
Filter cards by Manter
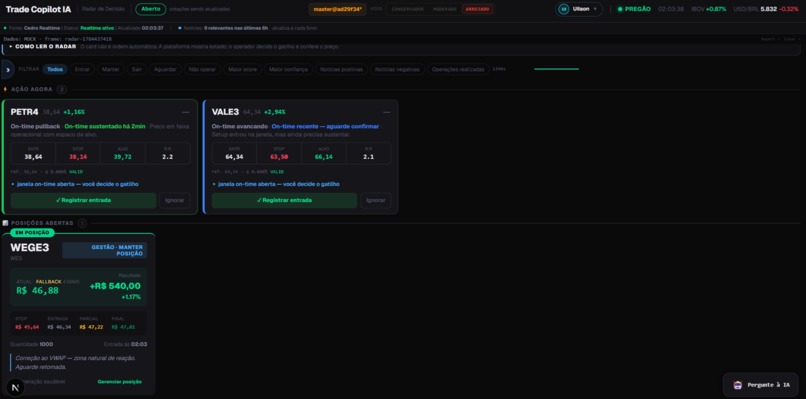click(x=111, y=69)
